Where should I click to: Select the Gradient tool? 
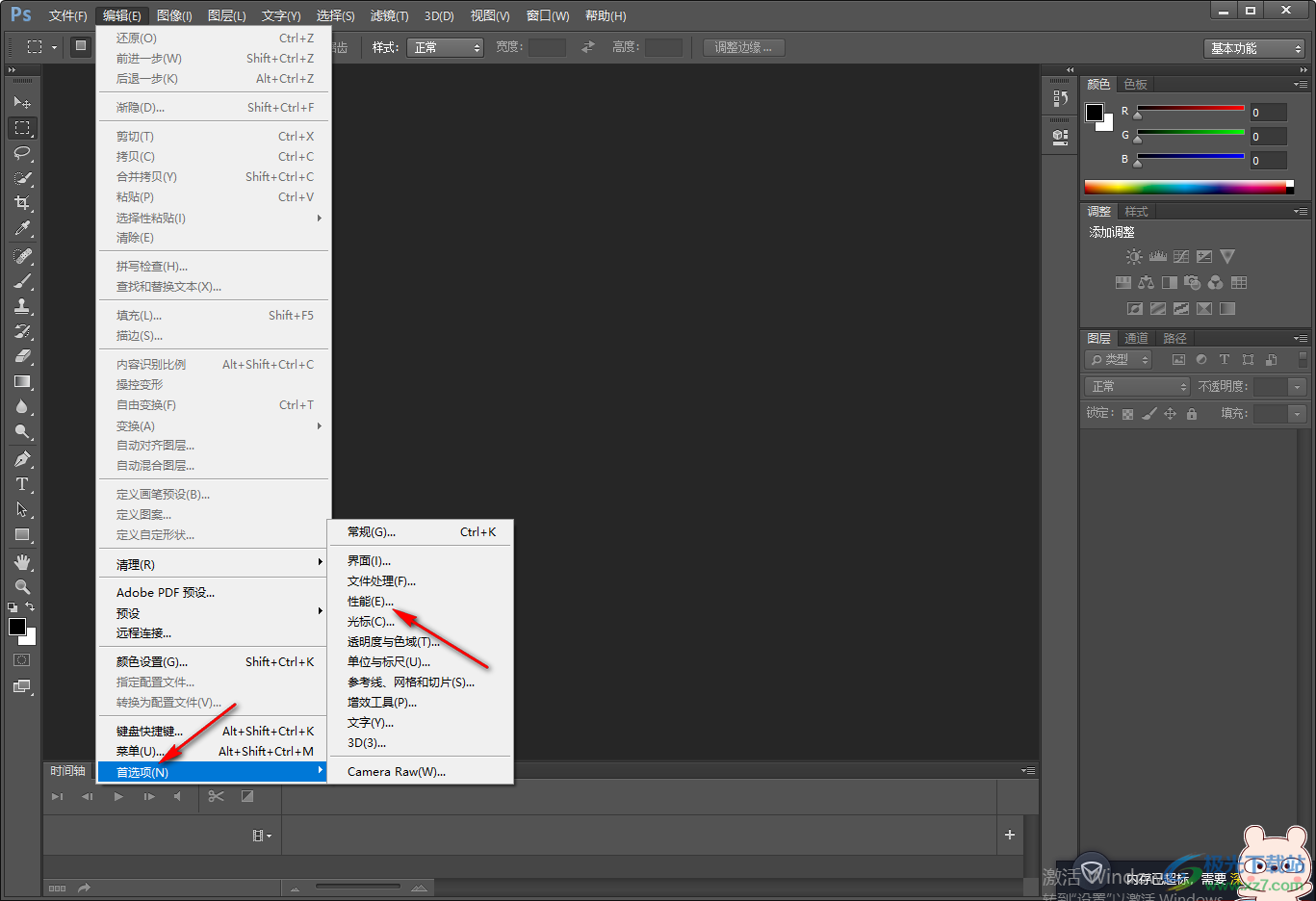(x=22, y=381)
